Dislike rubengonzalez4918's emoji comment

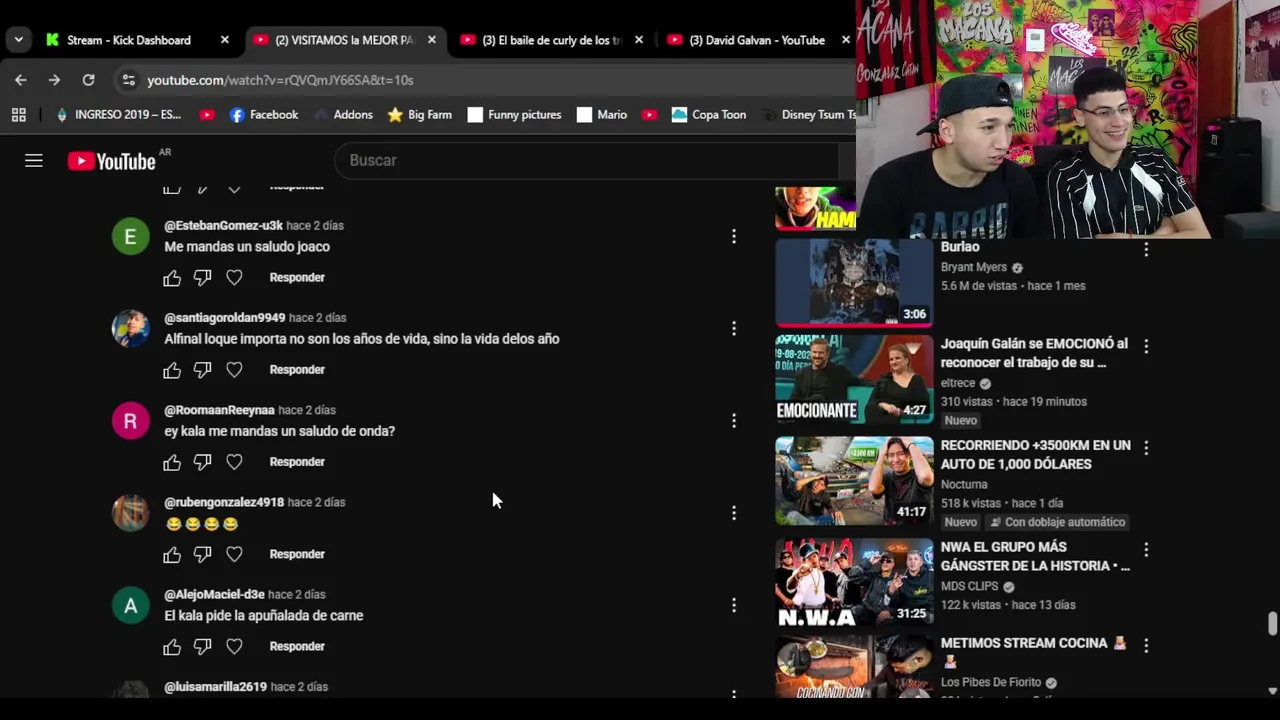[202, 554]
